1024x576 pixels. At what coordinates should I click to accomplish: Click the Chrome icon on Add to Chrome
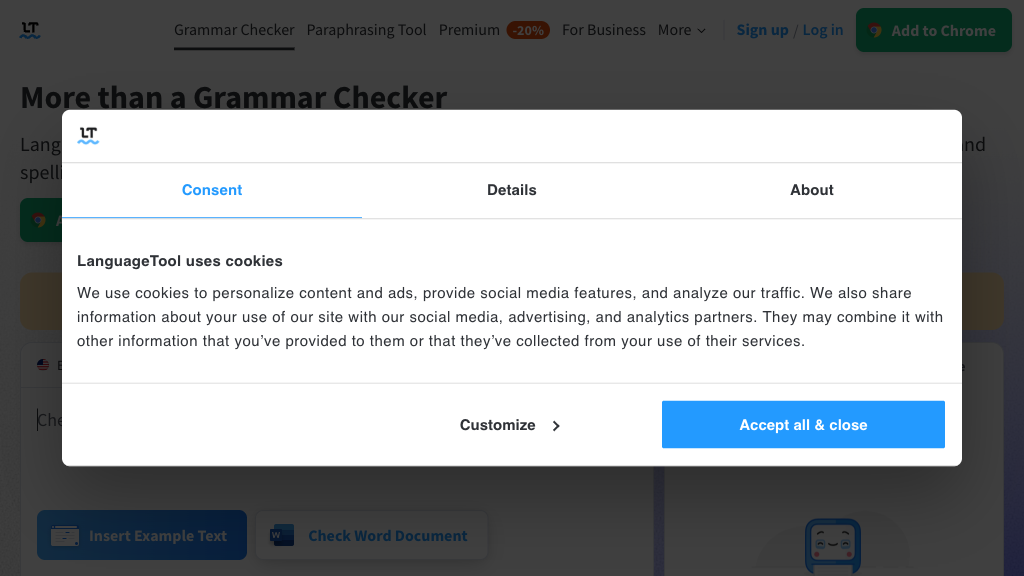876,31
